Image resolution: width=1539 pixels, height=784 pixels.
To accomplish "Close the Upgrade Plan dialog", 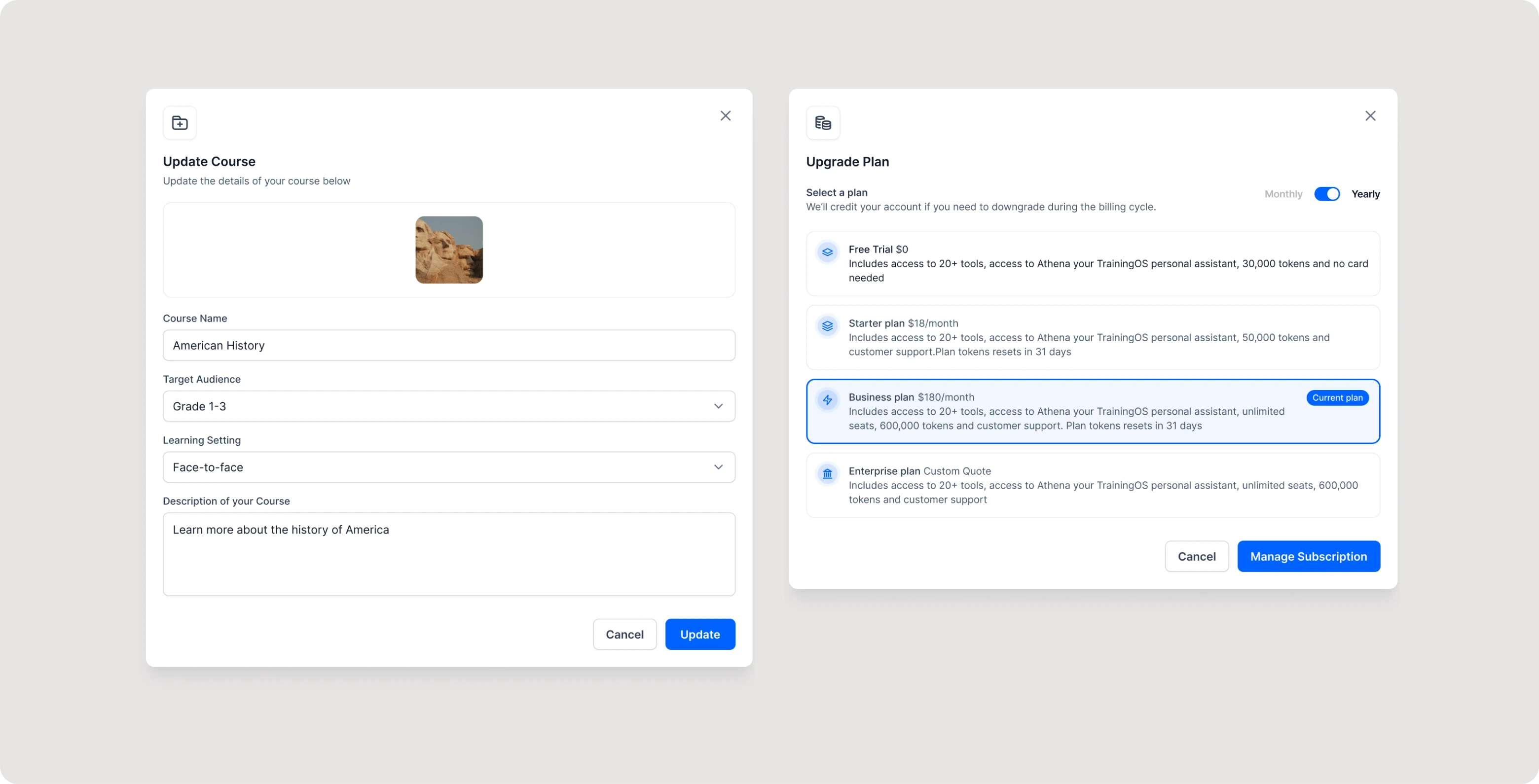I will [x=1370, y=116].
